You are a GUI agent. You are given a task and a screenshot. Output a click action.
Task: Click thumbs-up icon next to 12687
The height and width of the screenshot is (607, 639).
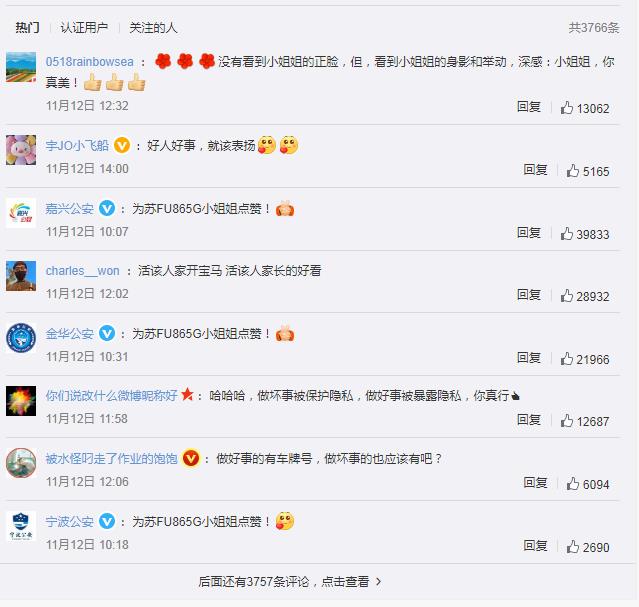click(x=566, y=421)
